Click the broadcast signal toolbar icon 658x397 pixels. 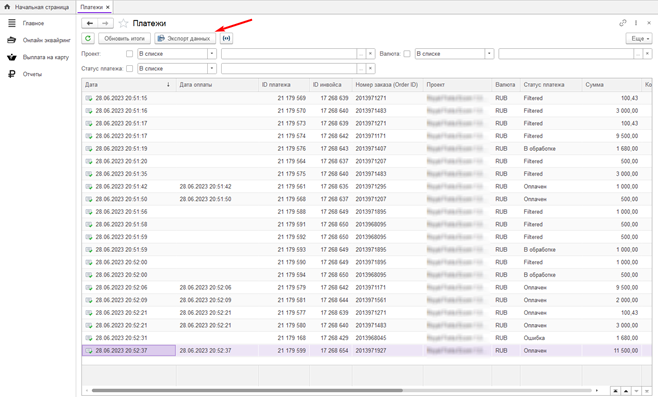tap(226, 38)
